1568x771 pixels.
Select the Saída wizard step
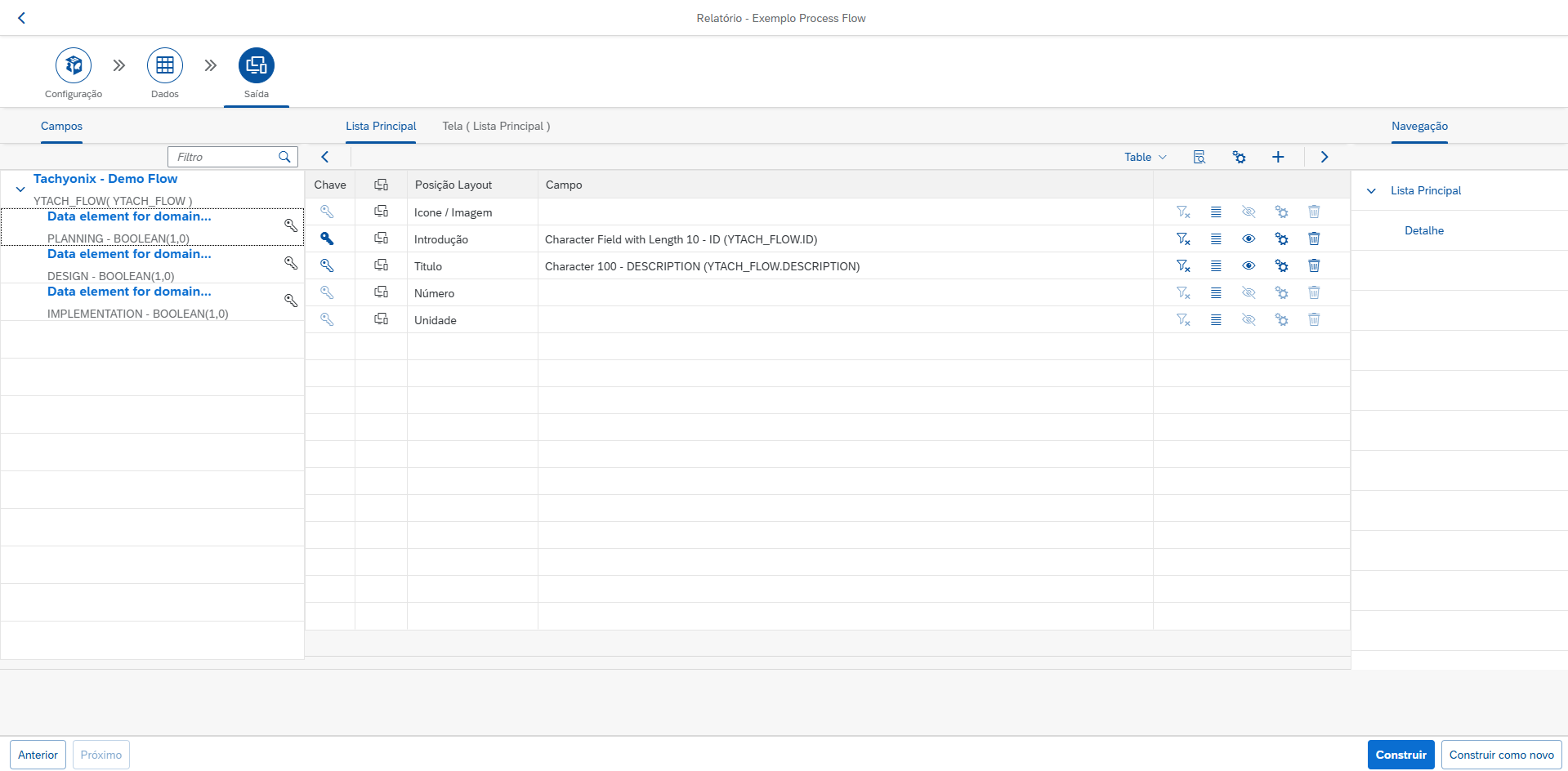click(x=257, y=65)
